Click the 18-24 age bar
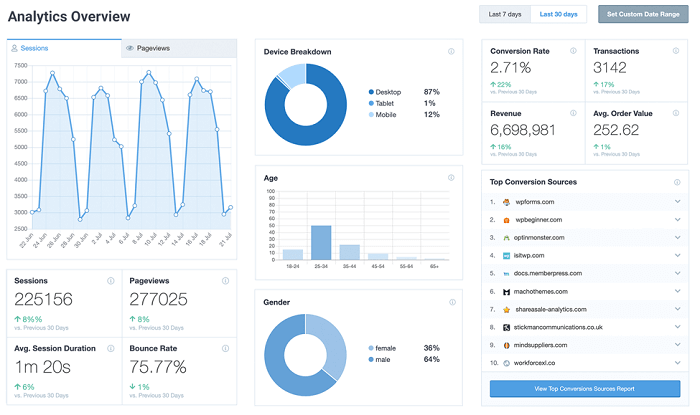The image size is (700, 415). (x=293, y=254)
